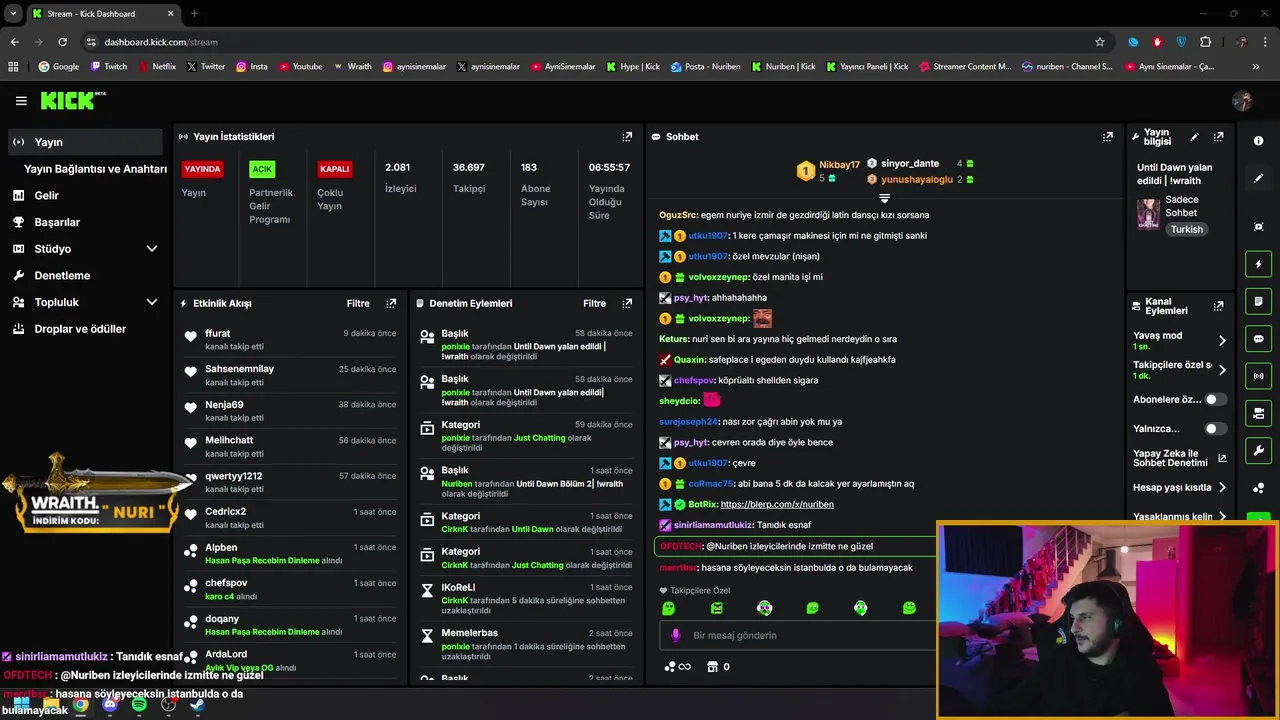Image resolution: width=1280 pixels, height=720 pixels.
Task: Open the Yasaklanmış kelimeler arrow
Action: coord(1222,517)
